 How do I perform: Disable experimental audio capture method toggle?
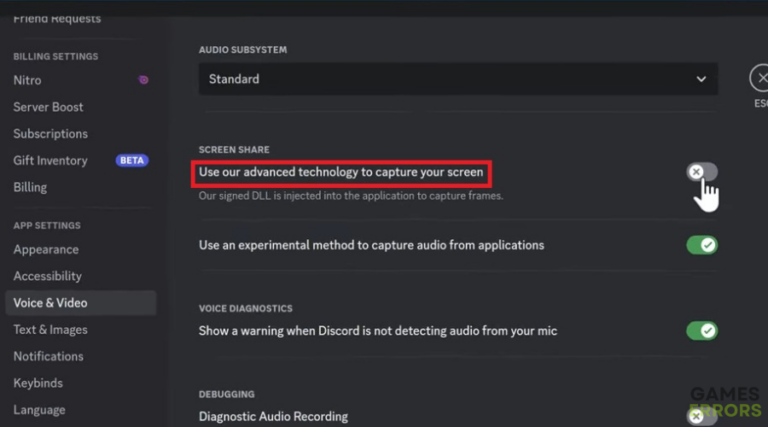702,245
